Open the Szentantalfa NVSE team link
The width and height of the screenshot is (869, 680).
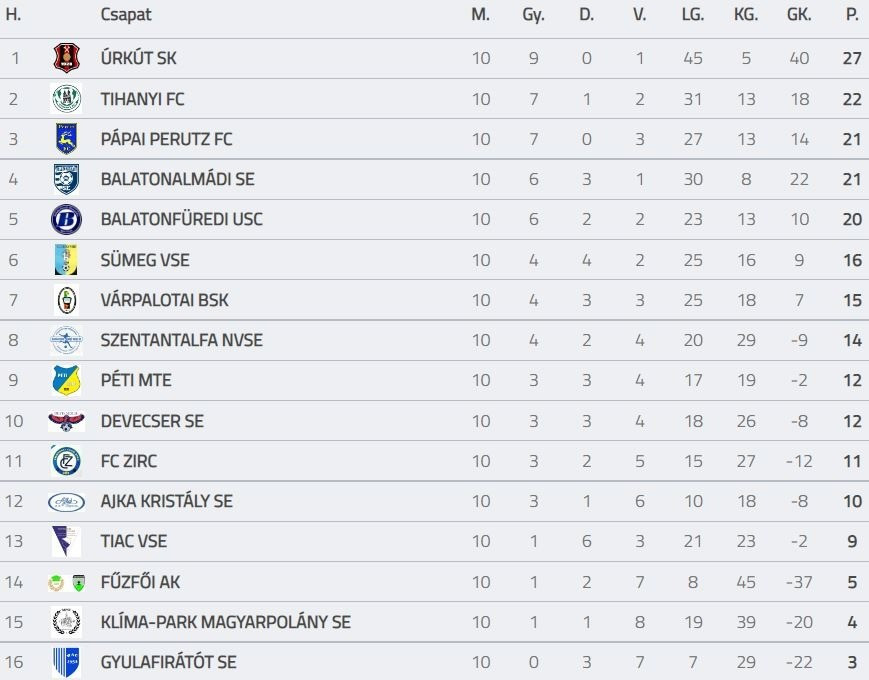[x=181, y=340]
